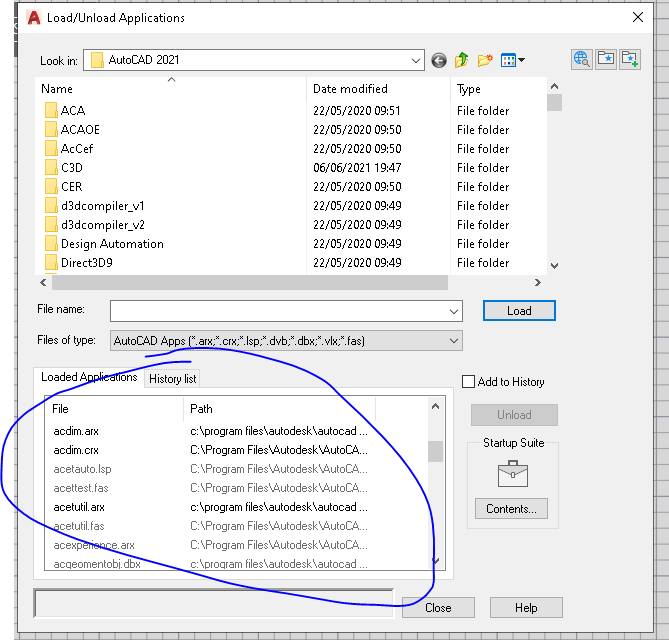Open the File name dropdown arrow
669x640 pixels.
point(454,311)
